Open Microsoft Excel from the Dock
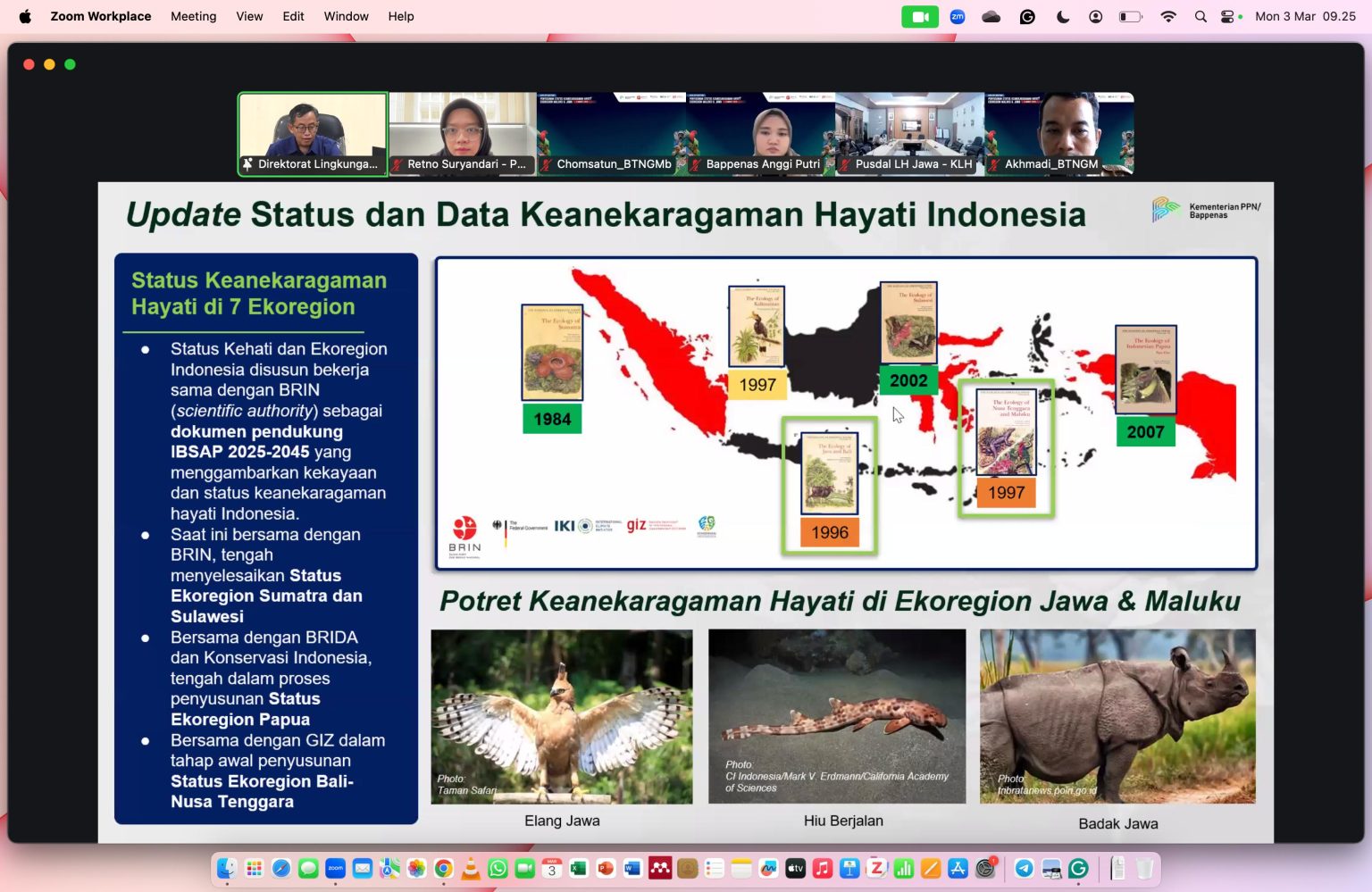This screenshot has width=1372, height=892. pyautogui.click(x=579, y=868)
